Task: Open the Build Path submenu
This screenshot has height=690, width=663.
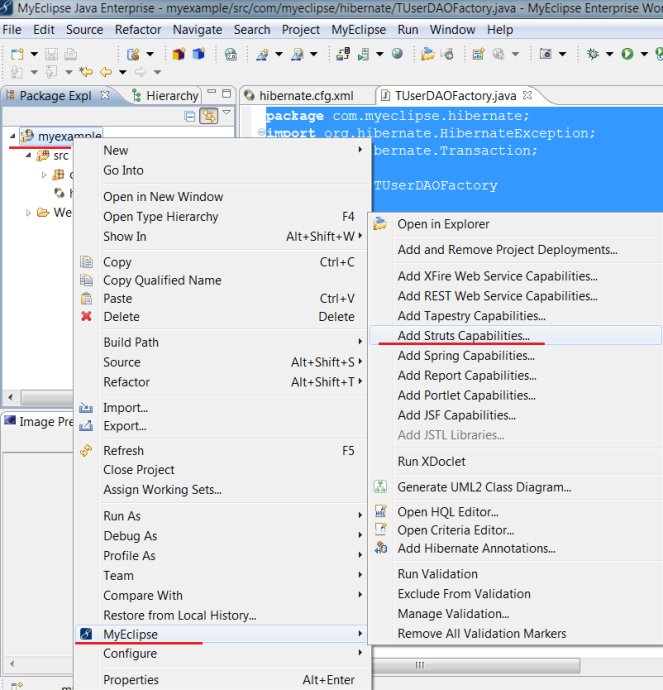Action: point(221,342)
